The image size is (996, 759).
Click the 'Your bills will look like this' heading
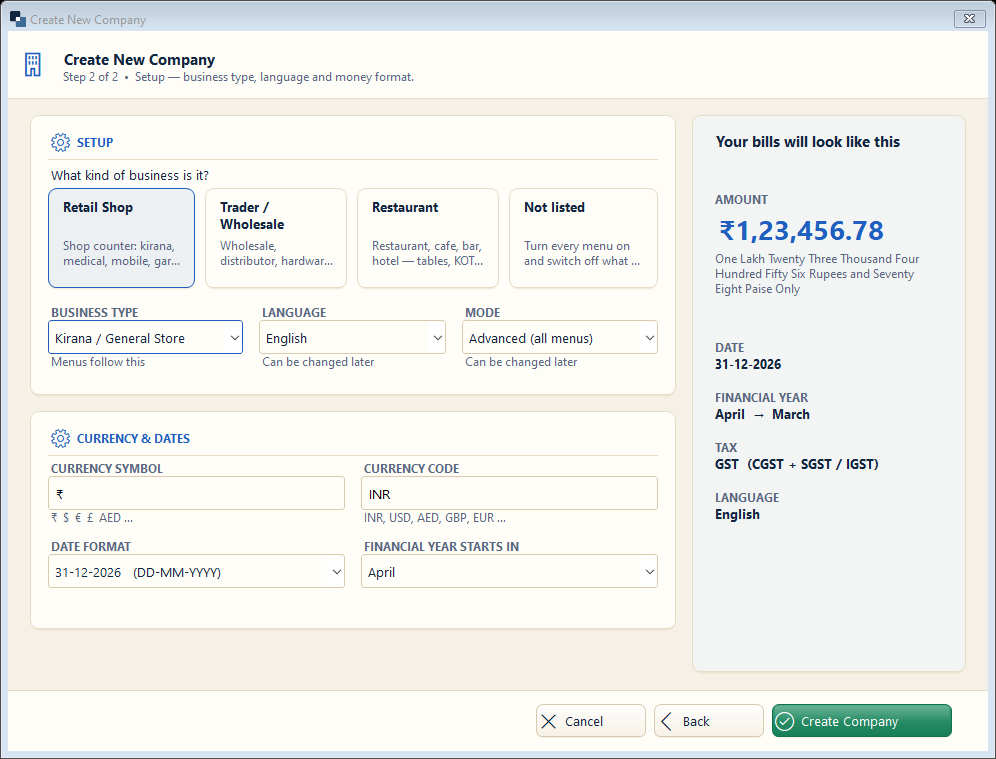click(807, 142)
